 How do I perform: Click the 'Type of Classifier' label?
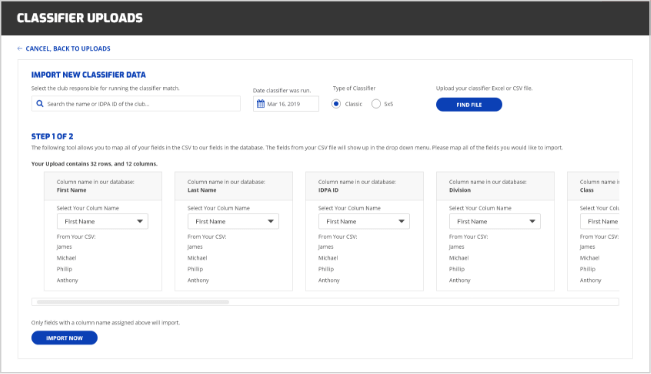[x=354, y=88]
